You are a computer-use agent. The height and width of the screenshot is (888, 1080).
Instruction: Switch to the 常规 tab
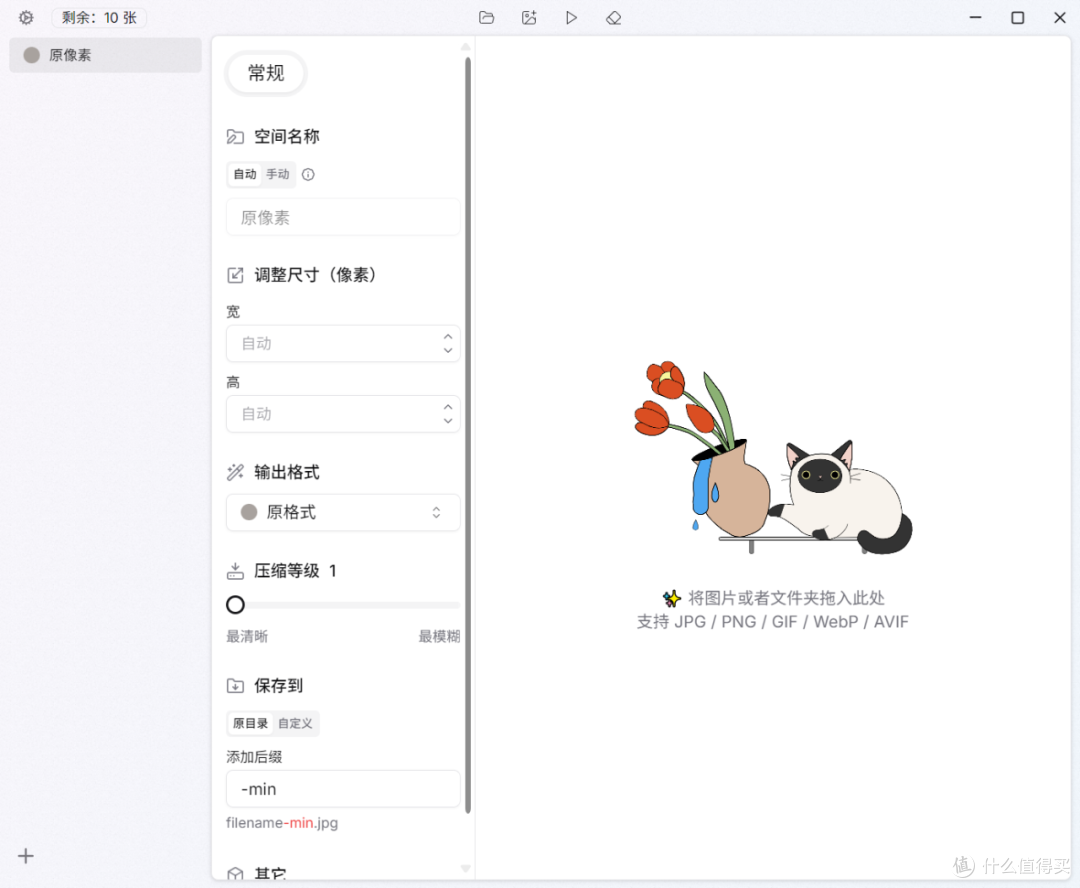266,73
